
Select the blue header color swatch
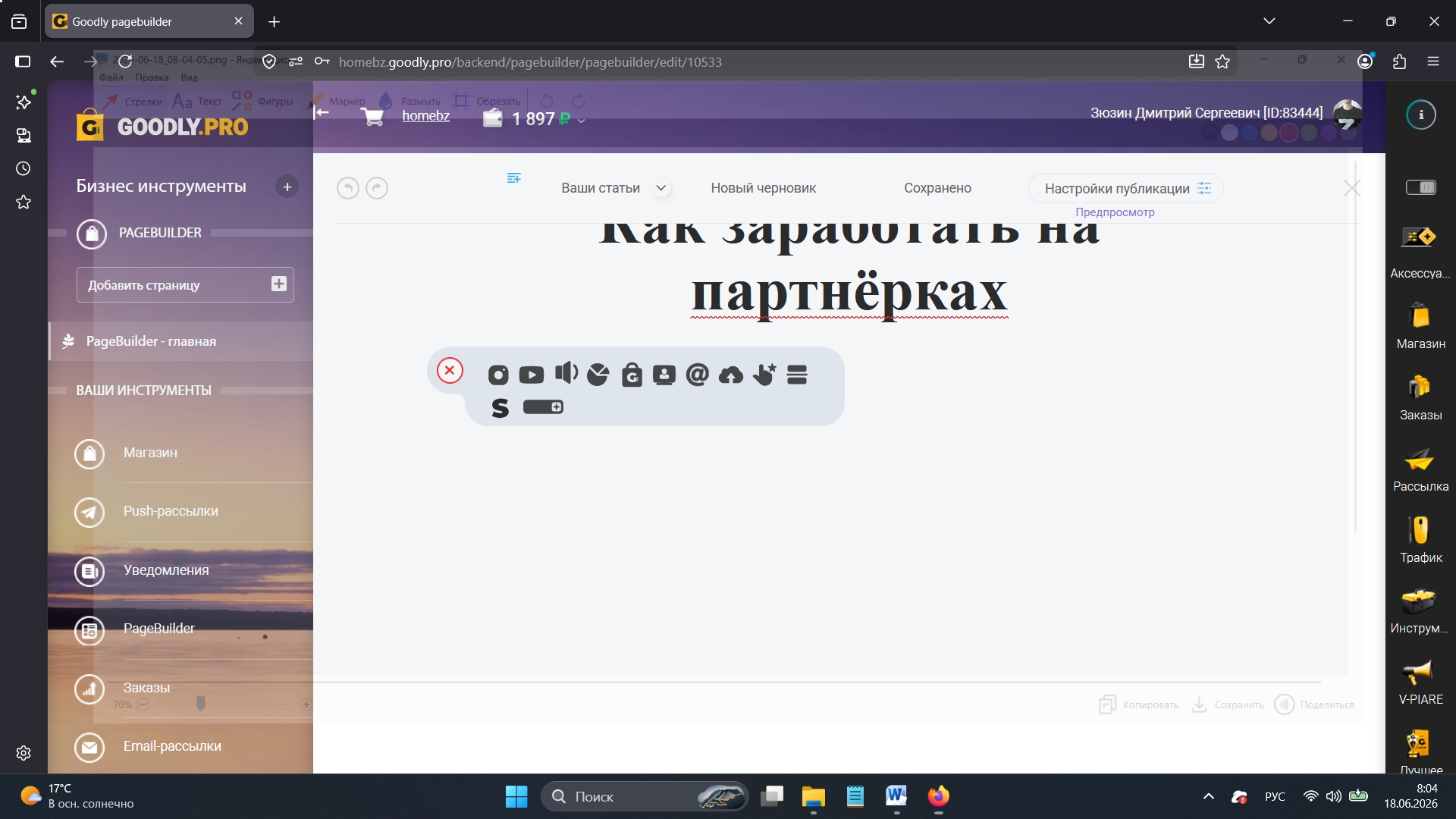tap(1249, 133)
